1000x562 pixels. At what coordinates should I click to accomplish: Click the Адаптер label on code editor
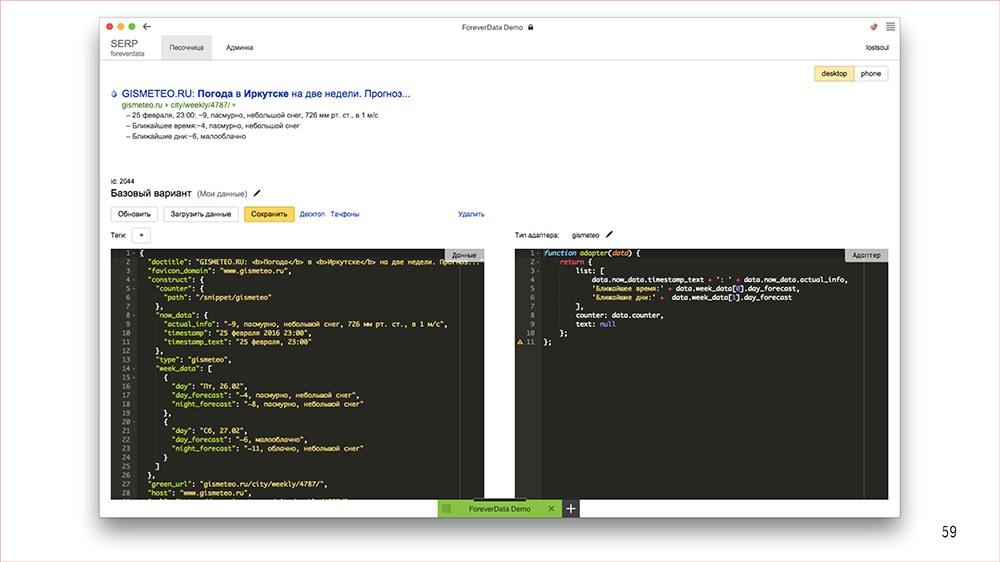point(866,255)
